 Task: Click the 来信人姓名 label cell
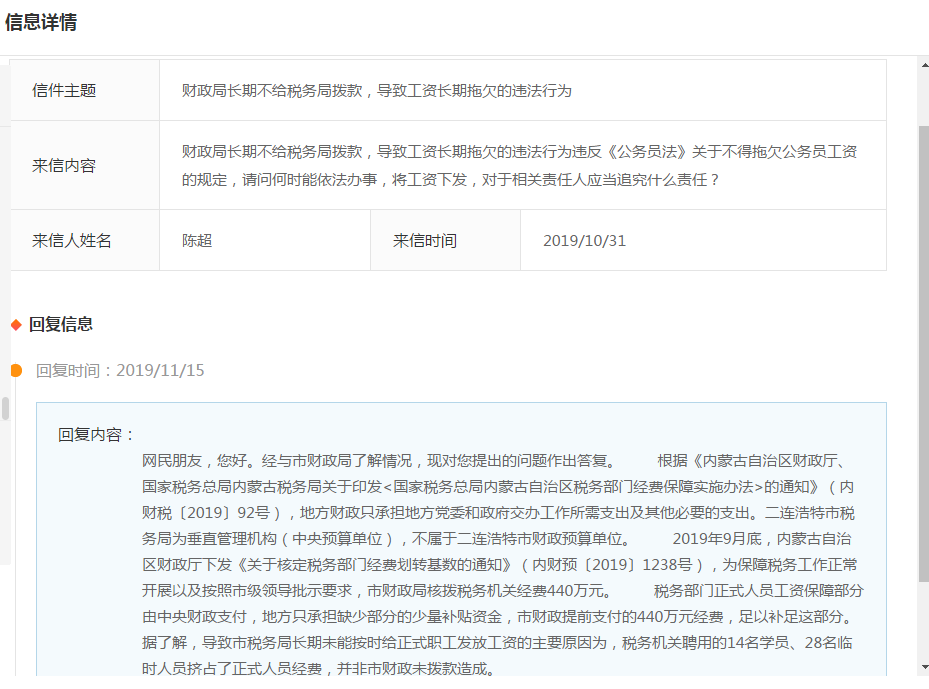[85, 241]
